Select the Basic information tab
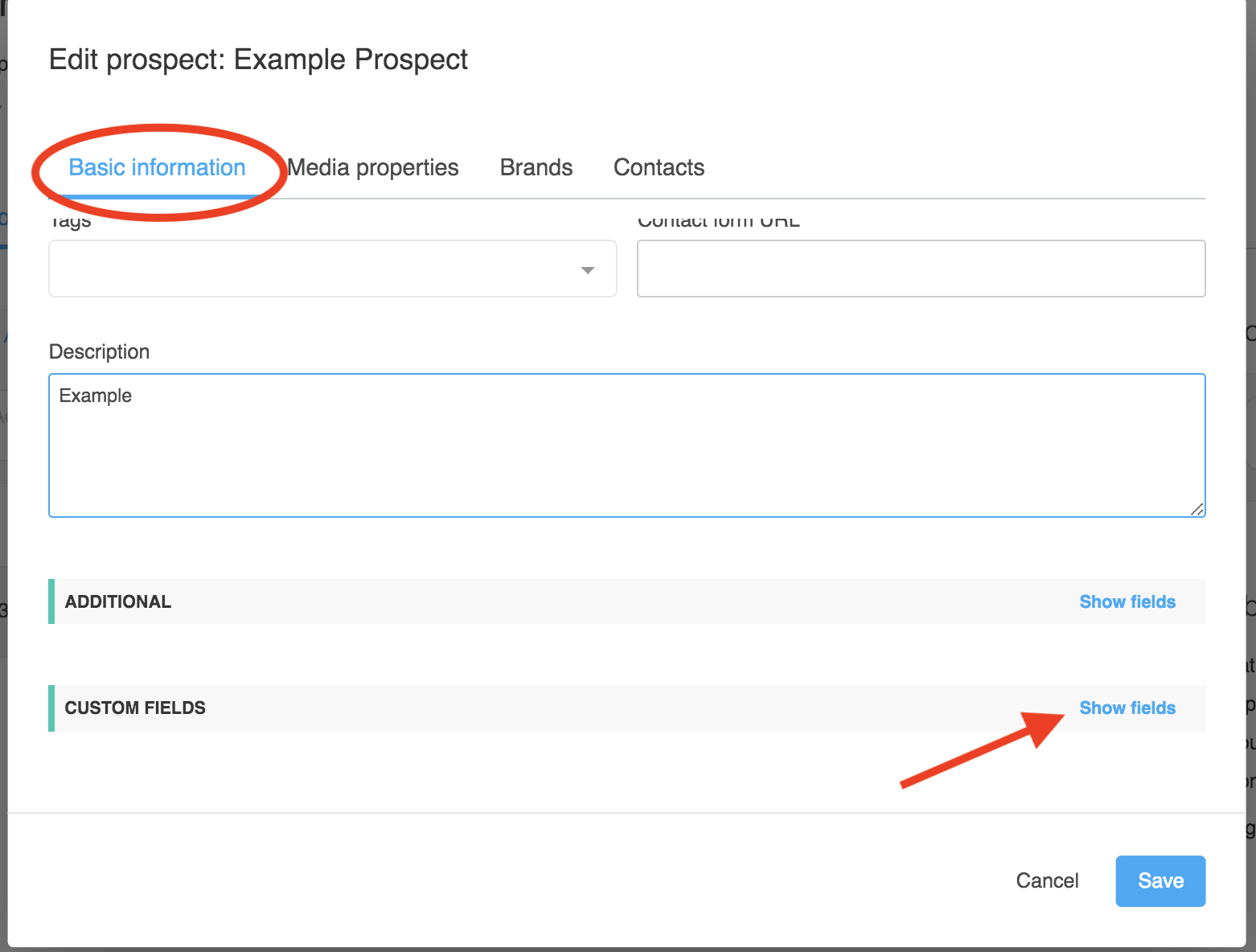The width and height of the screenshot is (1256, 952). pos(157,167)
